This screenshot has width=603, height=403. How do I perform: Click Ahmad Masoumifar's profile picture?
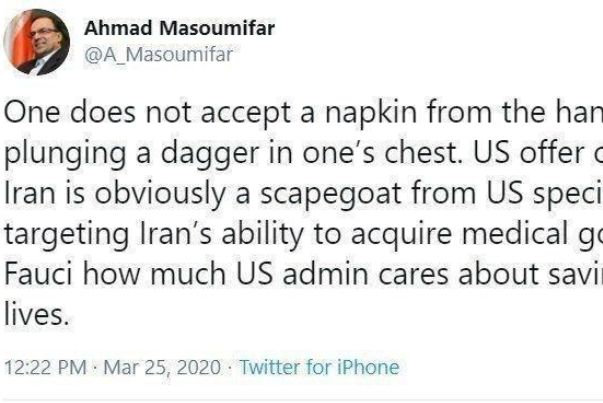pyautogui.click(x=36, y=44)
